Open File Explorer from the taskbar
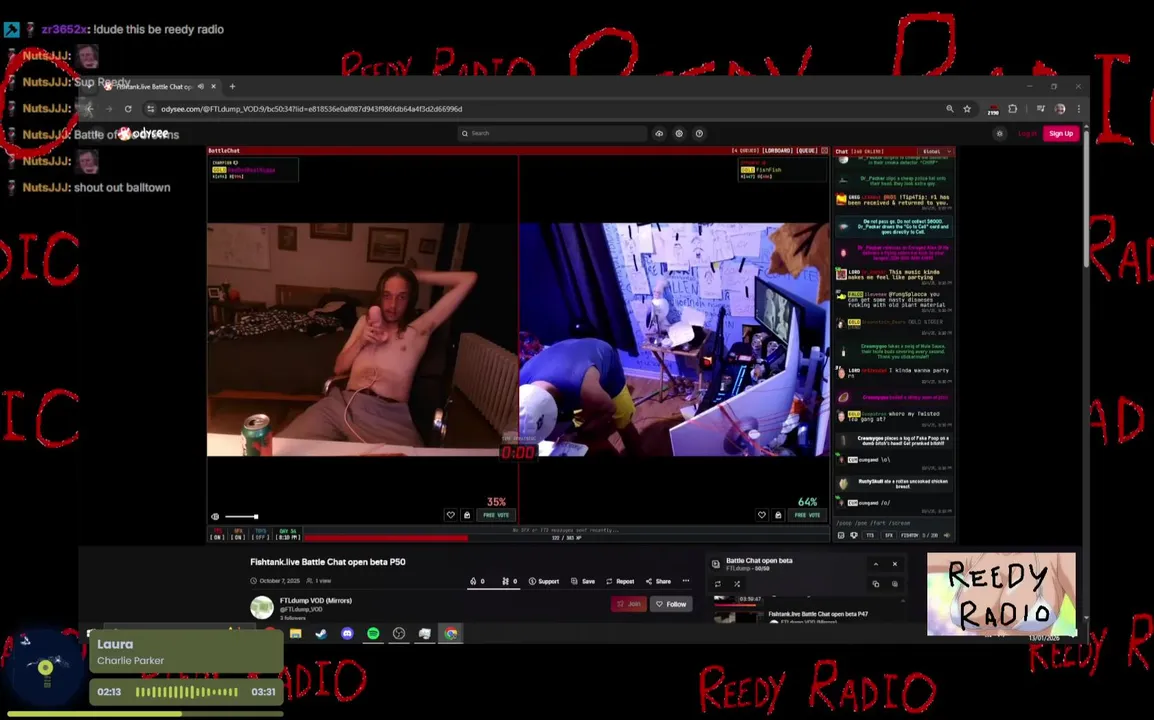Screen dimensions: 1154x720 (296, 634)
